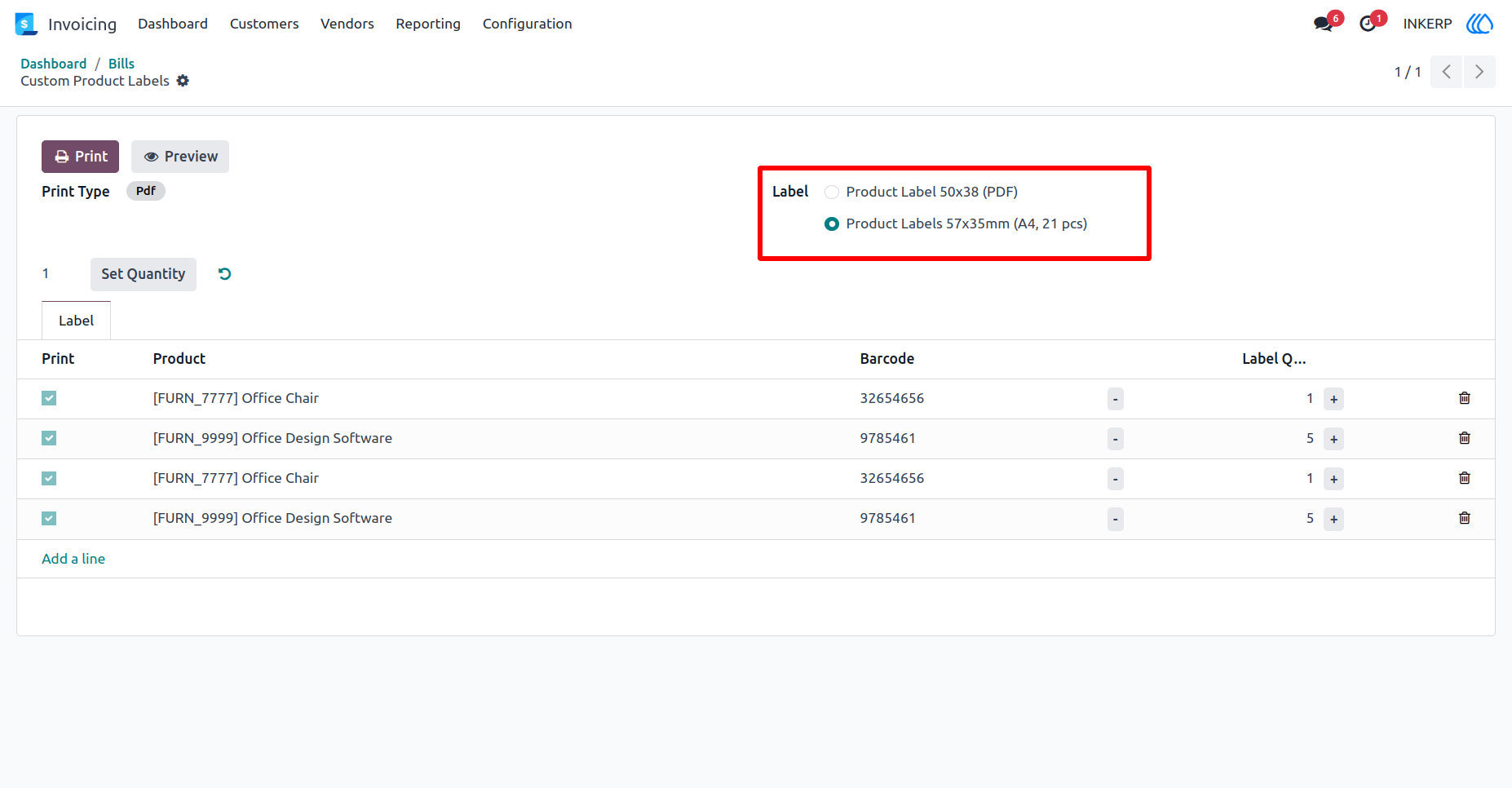Viewport: 1512px width, 788px height.
Task: Delete the first Office Chair row
Action: [1465, 398]
